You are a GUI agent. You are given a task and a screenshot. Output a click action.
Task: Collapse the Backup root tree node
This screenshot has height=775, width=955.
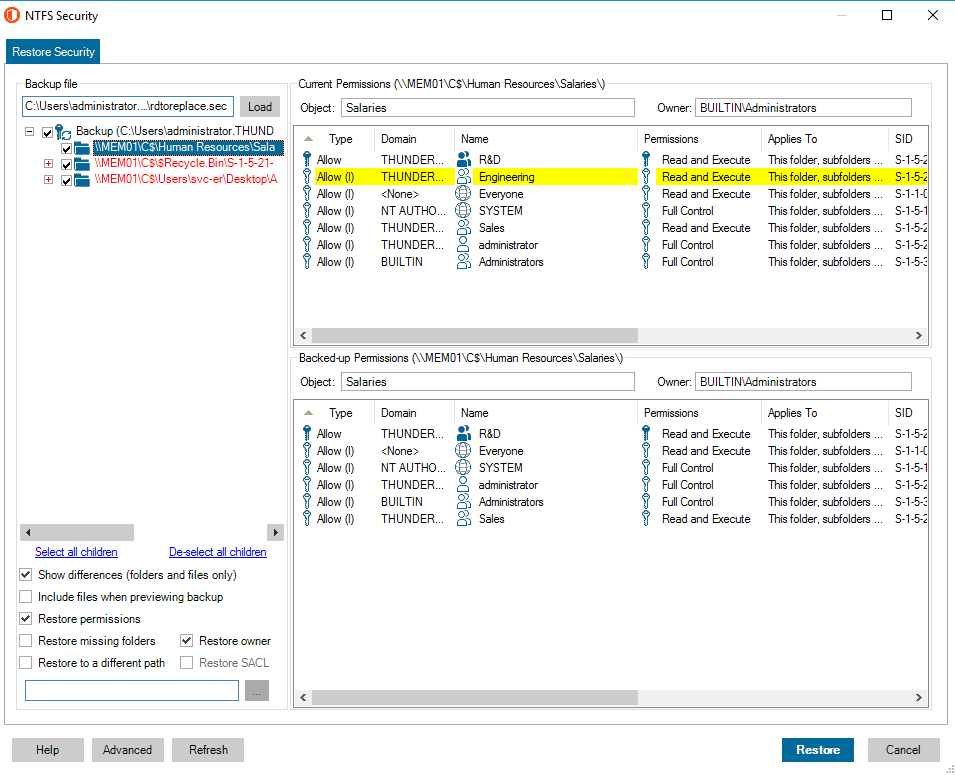coord(30,132)
